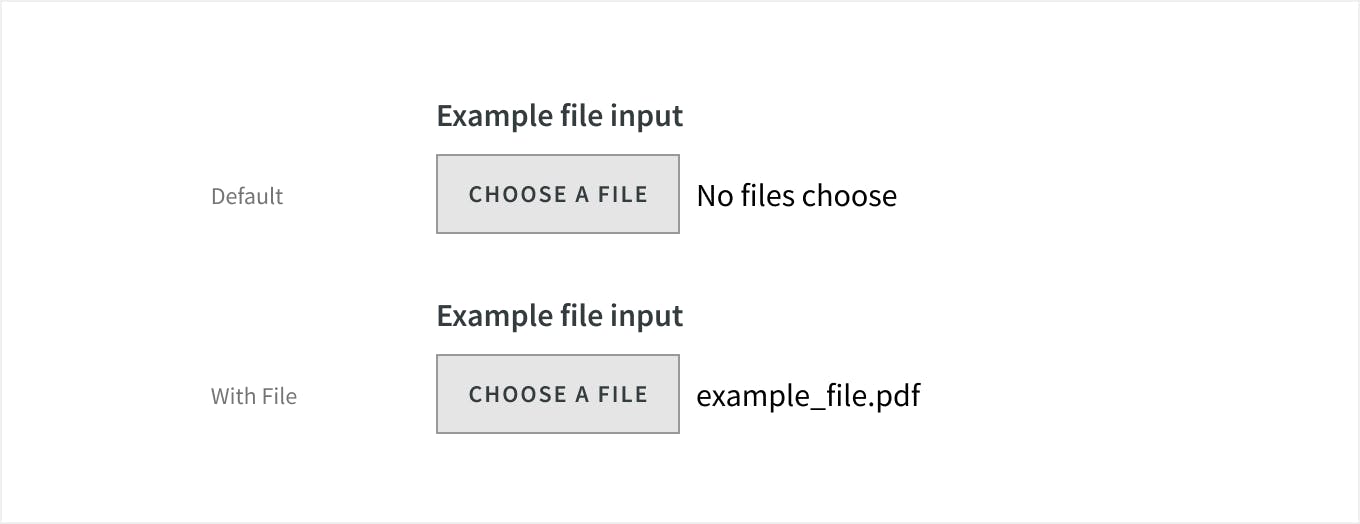The image size is (1360, 524).
Task: Focus the Default example file input control
Action: [x=558, y=194]
